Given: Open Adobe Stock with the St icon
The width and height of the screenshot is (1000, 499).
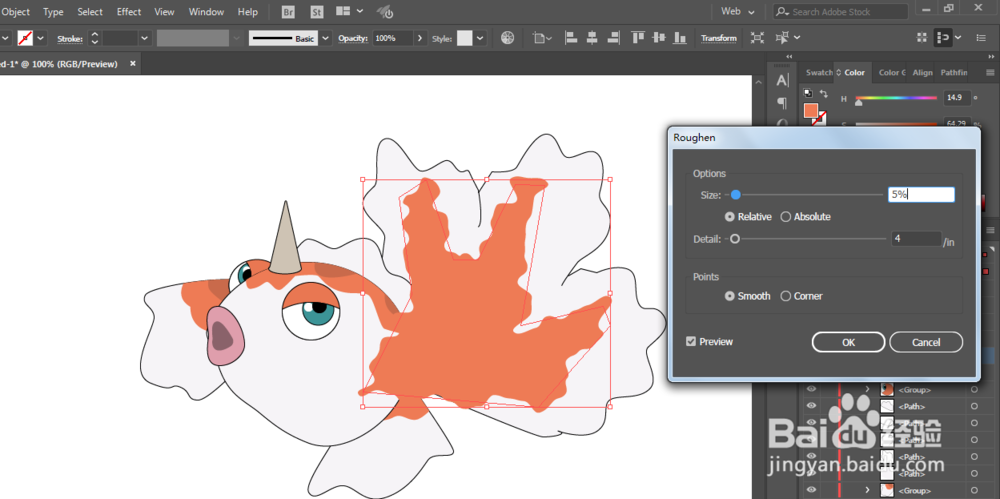Looking at the screenshot, I should [316, 12].
